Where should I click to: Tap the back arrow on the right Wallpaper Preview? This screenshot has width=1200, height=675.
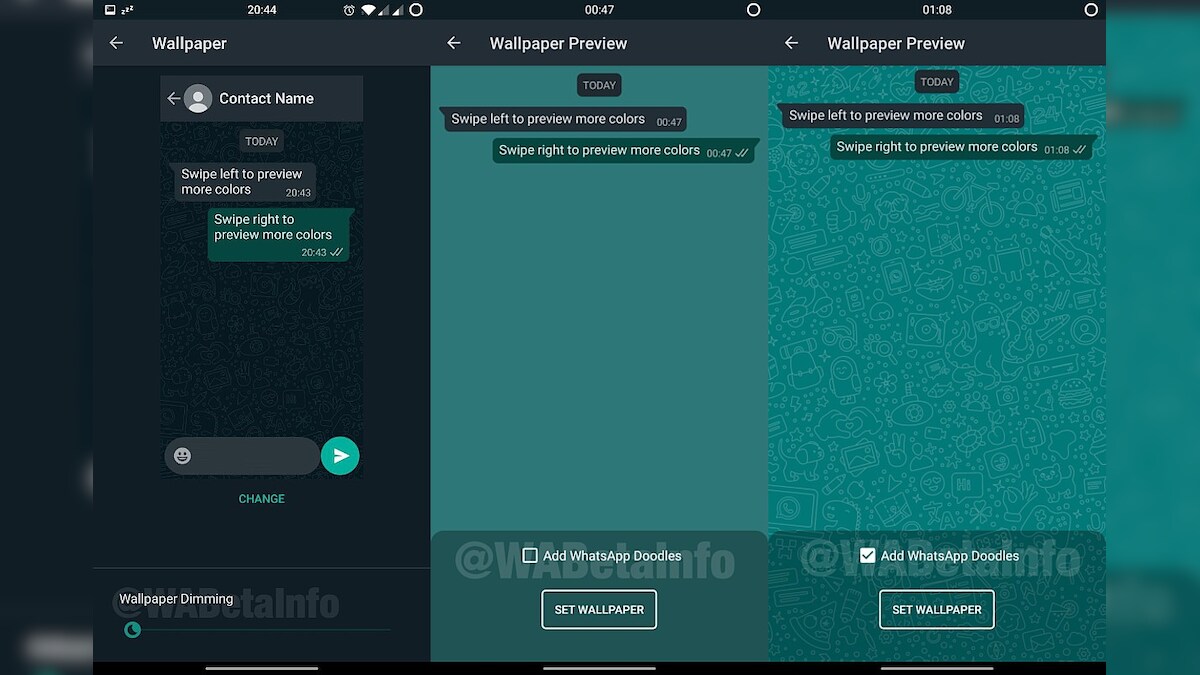[792, 43]
